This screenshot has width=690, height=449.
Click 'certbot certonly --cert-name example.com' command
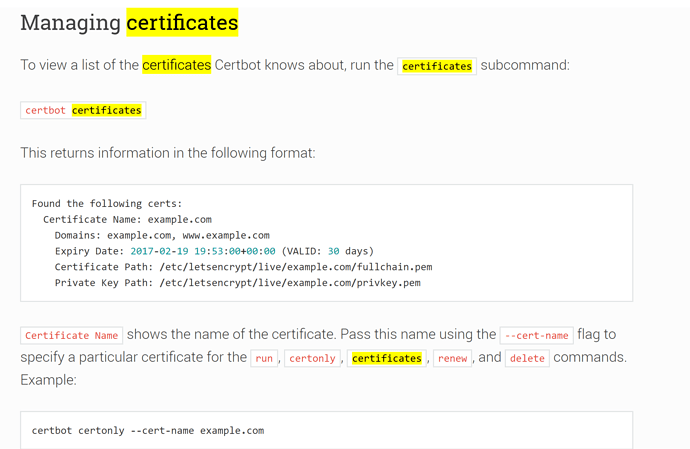tap(148, 431)
